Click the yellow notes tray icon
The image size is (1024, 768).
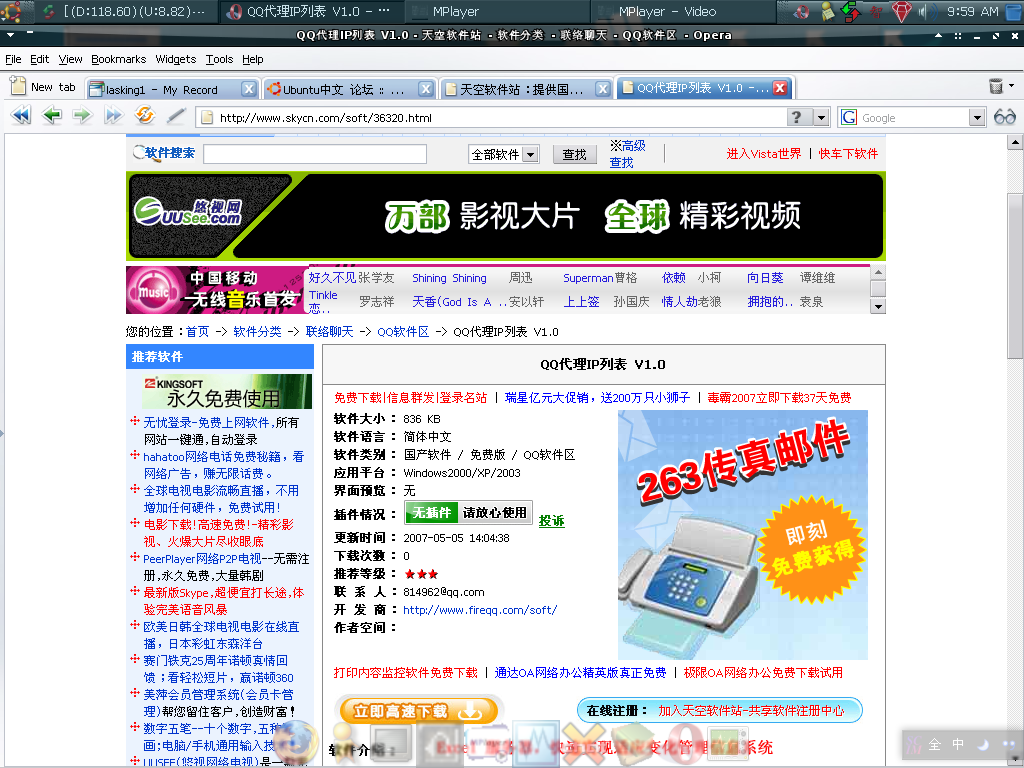[827, 11]
